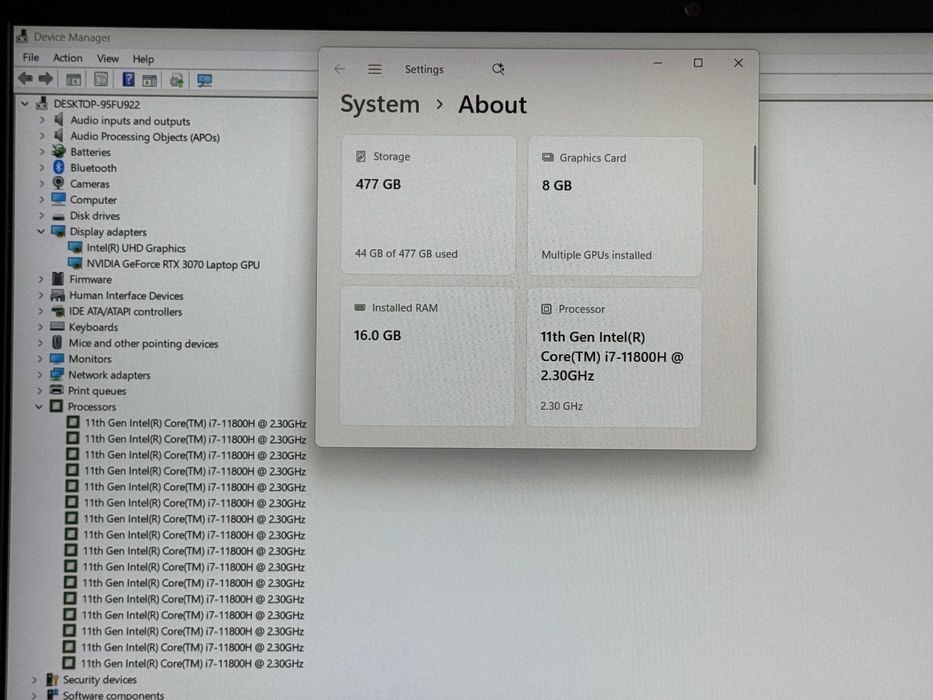Open the Action menu in Device Manager
This screenshot has height=700, width=933.
68,58
